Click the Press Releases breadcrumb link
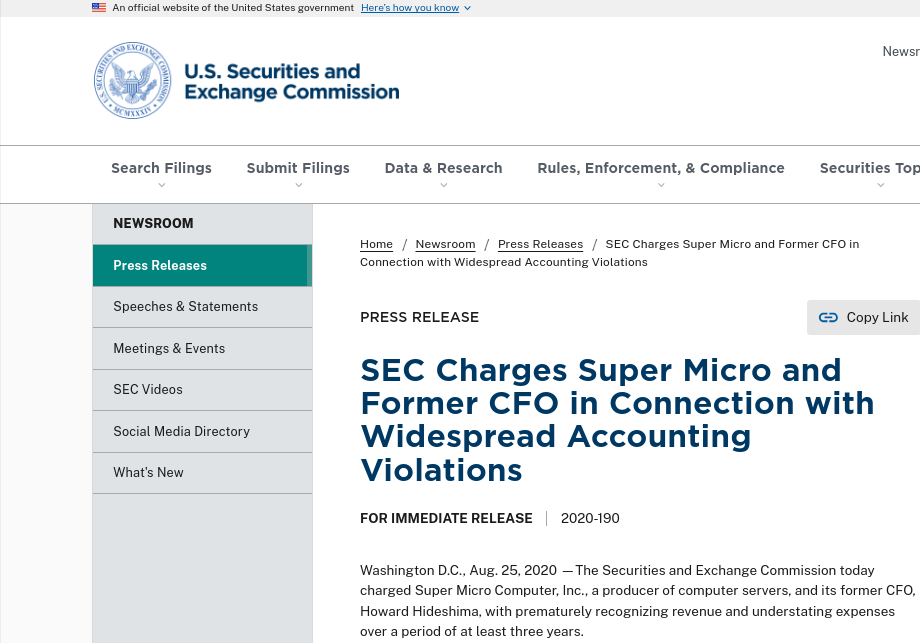 coord(540,244)
